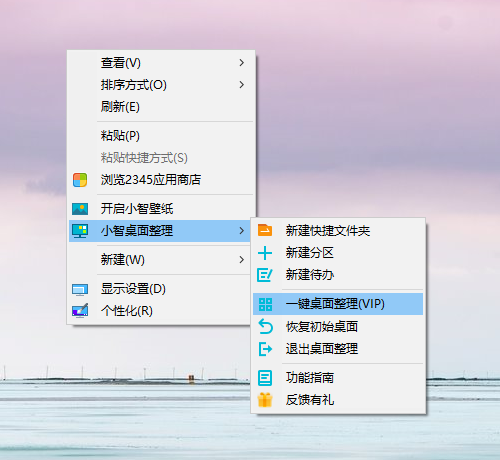Click the 个性化 paintbrush icon

[x=80, y=310]
